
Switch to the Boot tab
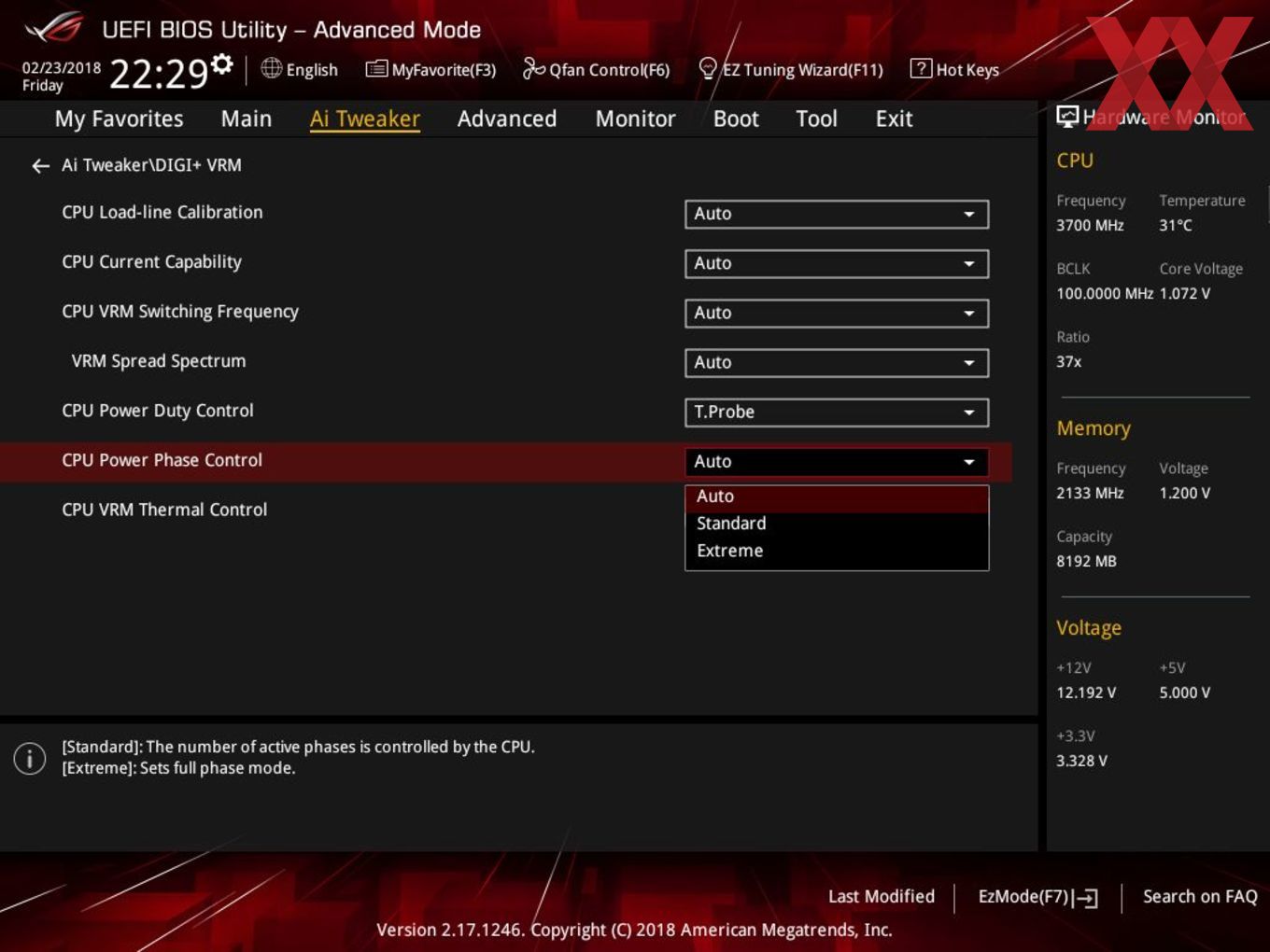tap(736, 119)
